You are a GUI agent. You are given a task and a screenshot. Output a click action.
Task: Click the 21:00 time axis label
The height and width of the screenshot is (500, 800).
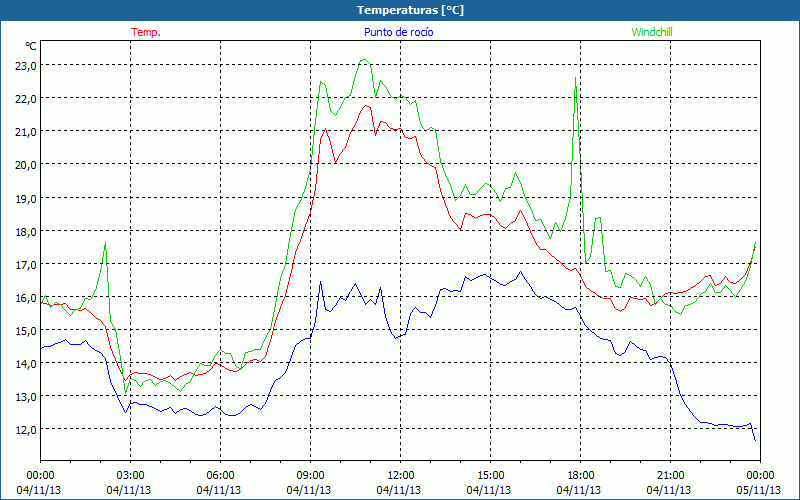click(670, 476)
